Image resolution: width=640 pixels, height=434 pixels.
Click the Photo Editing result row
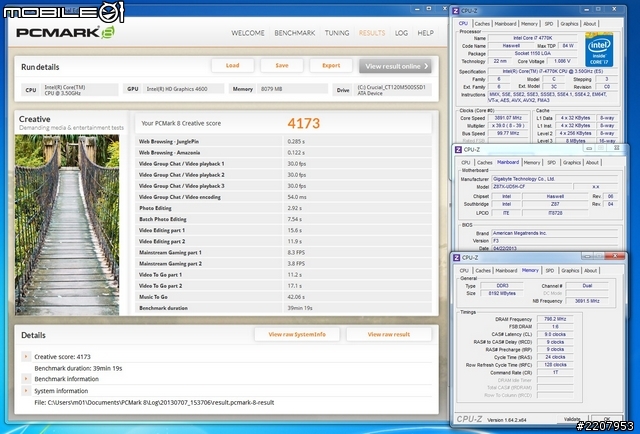point(283,208)
